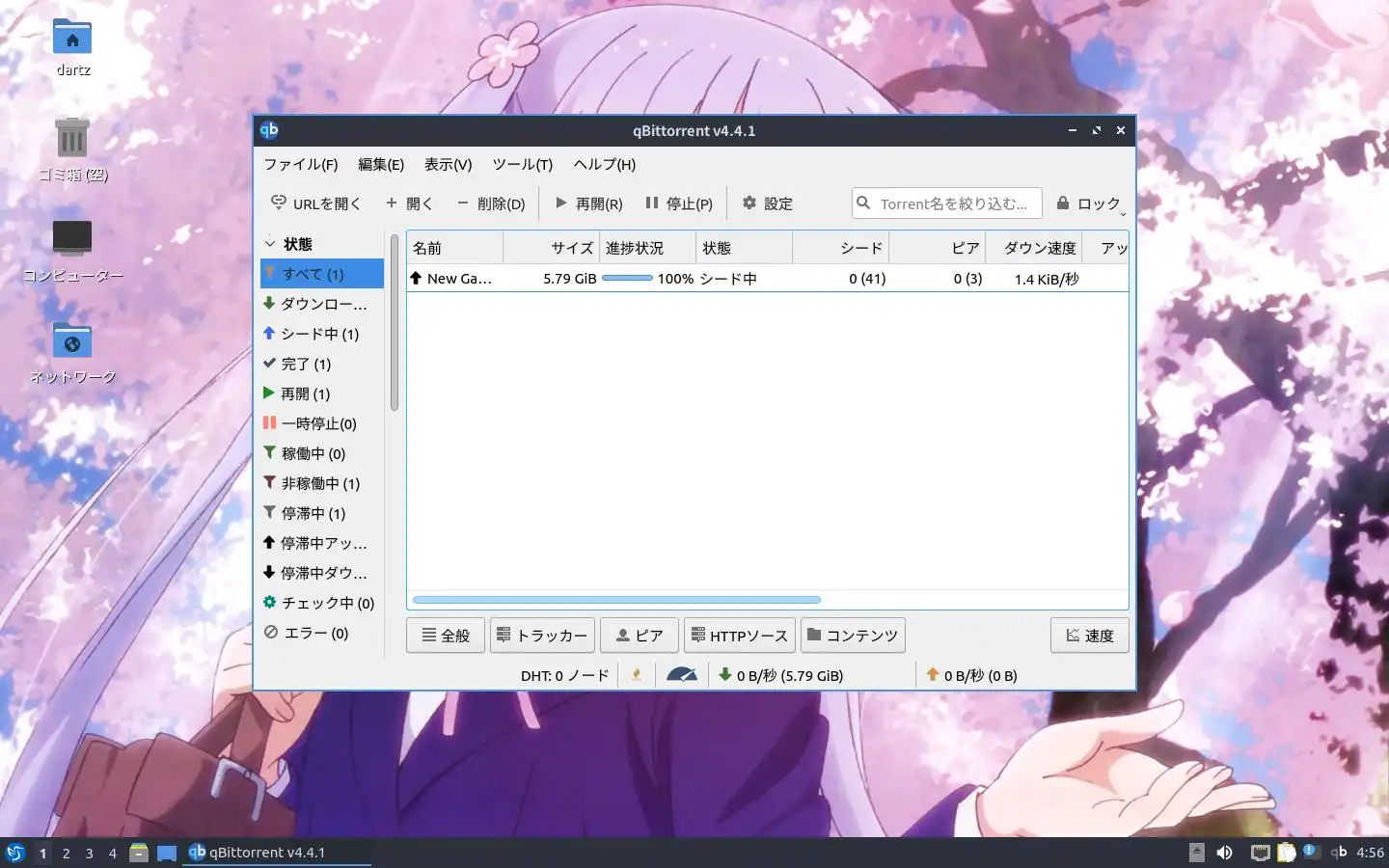Switch to the ピア tab
The image size is (1389, 868).
click(x=640, y=636)
